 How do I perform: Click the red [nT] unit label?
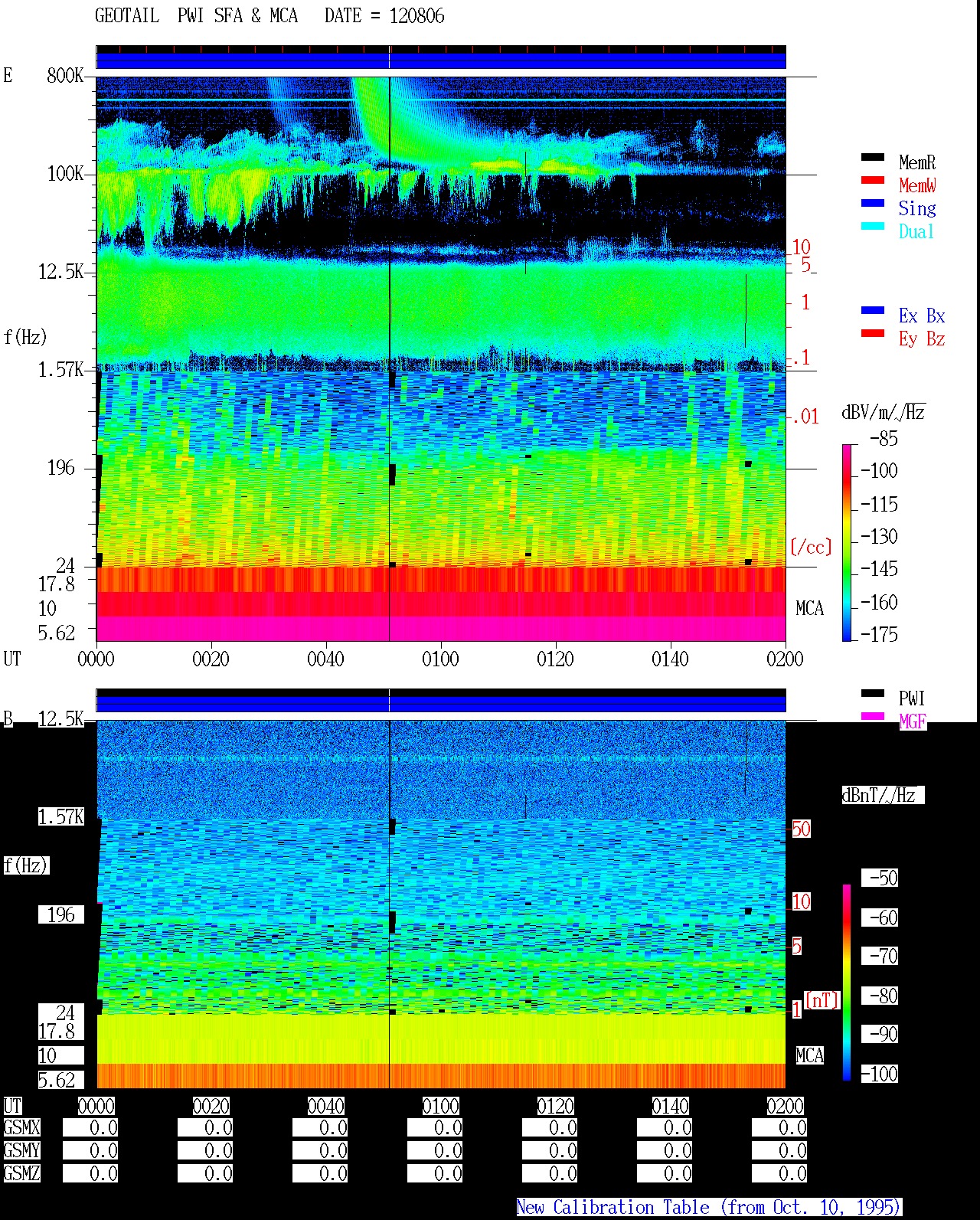click(822, 999)
